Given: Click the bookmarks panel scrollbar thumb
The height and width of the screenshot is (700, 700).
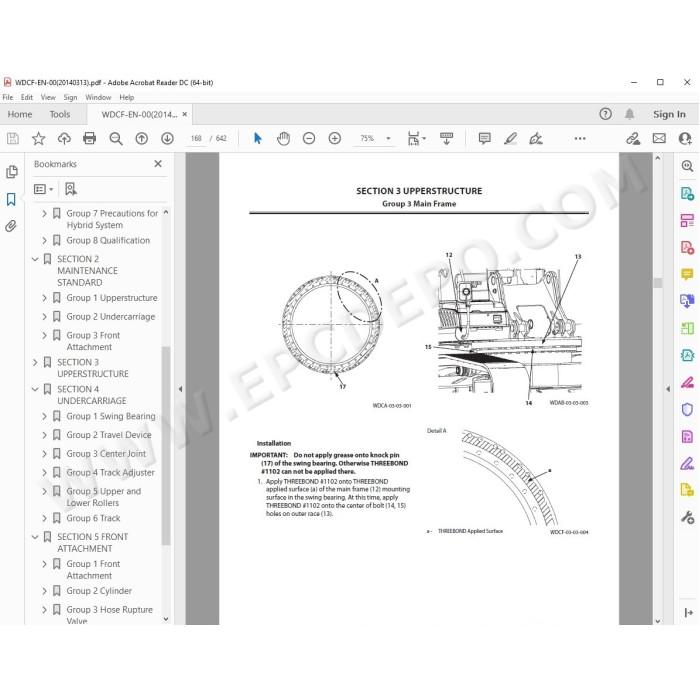Looking at the screenshot, I should (x=166, y=446).
